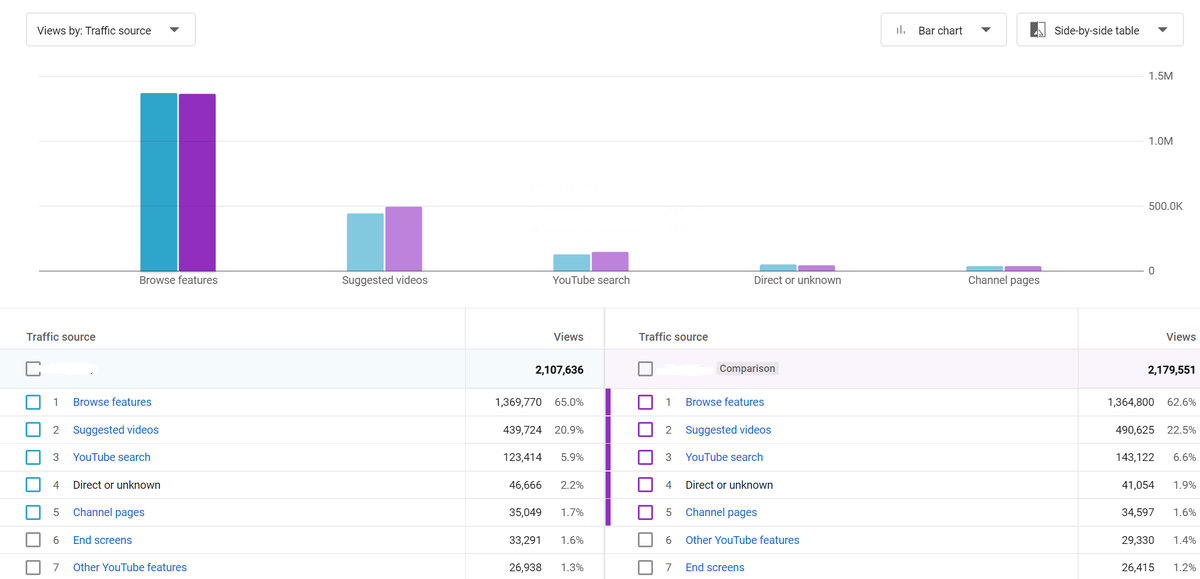1200x579 pixels.
Task: Uncheck comparison Browse features checkbox
Action: [x=645, y=402]
